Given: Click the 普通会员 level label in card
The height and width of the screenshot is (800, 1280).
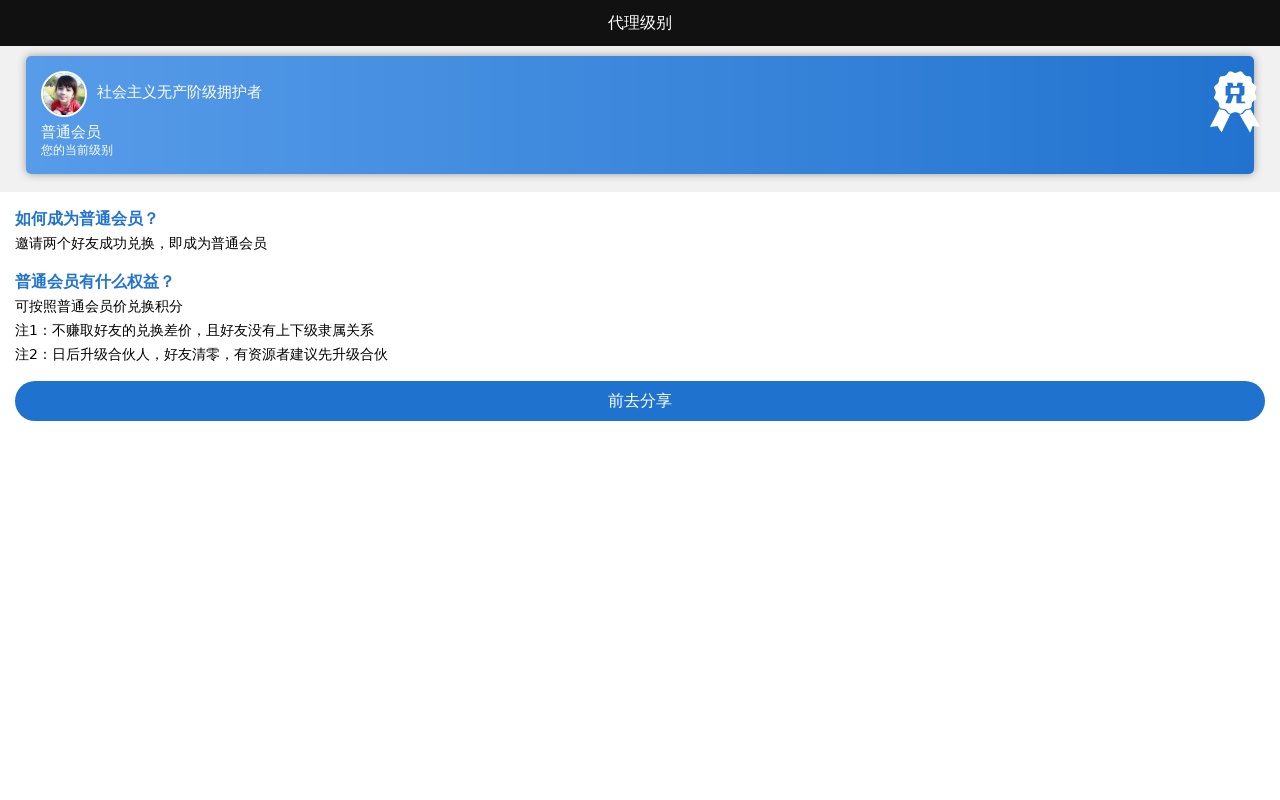Looking at the screenshot, I should pos(71,132).
